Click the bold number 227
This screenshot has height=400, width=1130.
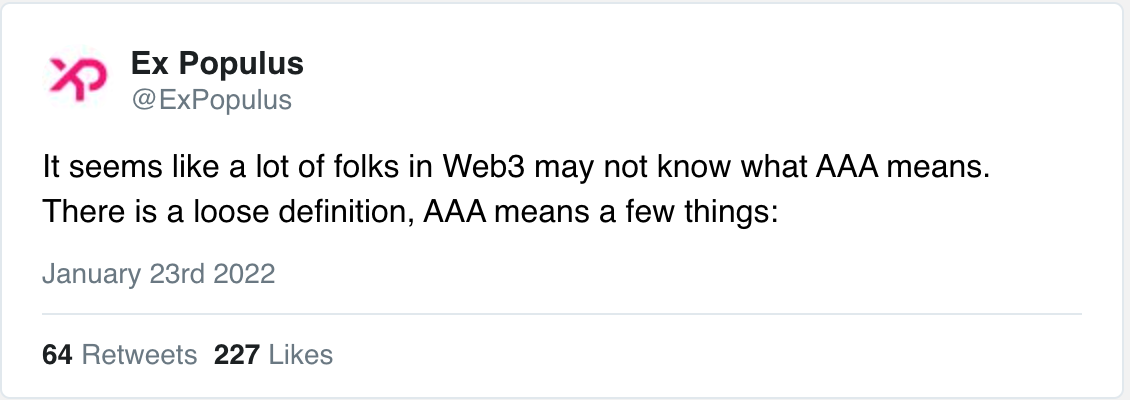pos(236,355)
